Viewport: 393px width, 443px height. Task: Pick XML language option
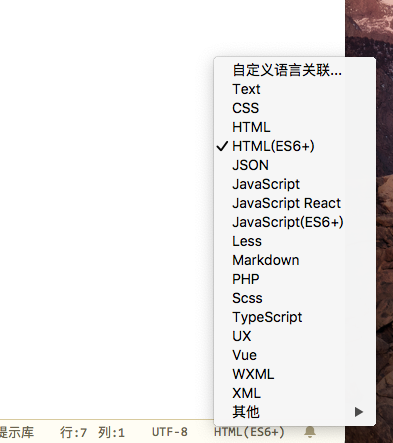click(295, 393)
